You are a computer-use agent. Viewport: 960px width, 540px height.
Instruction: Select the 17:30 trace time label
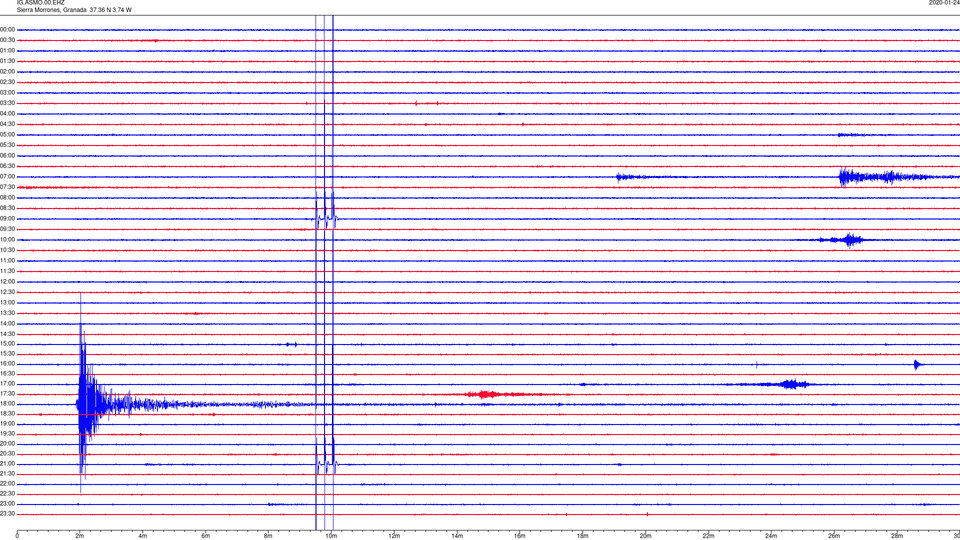pos(8,394)
